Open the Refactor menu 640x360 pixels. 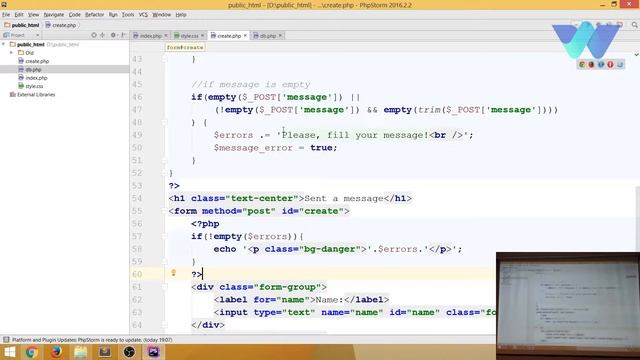click(94, 15)
